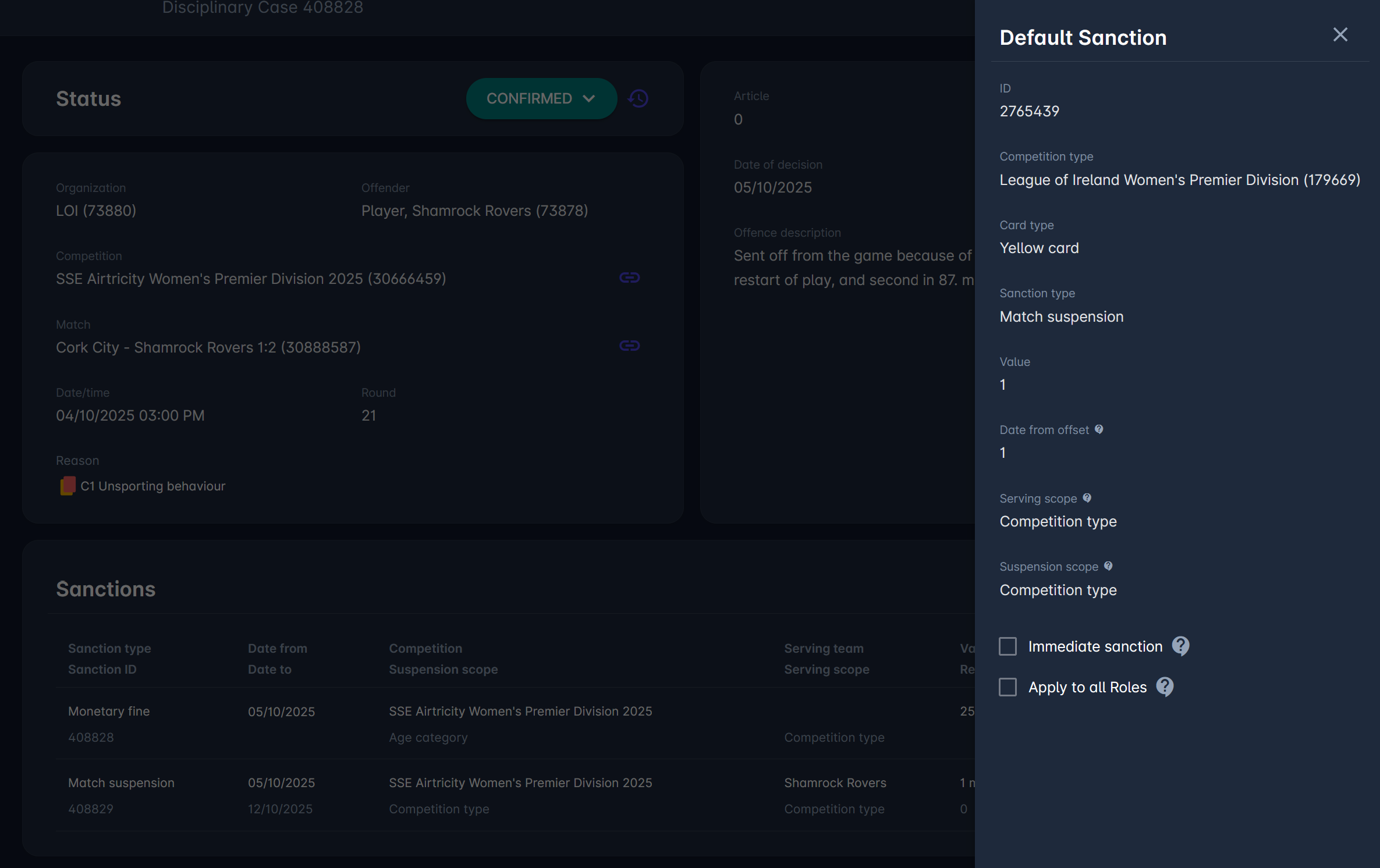Click Match suspension in Sanction type field
This screenshot has width=1380, height=868.
[x=1061, y=316]
